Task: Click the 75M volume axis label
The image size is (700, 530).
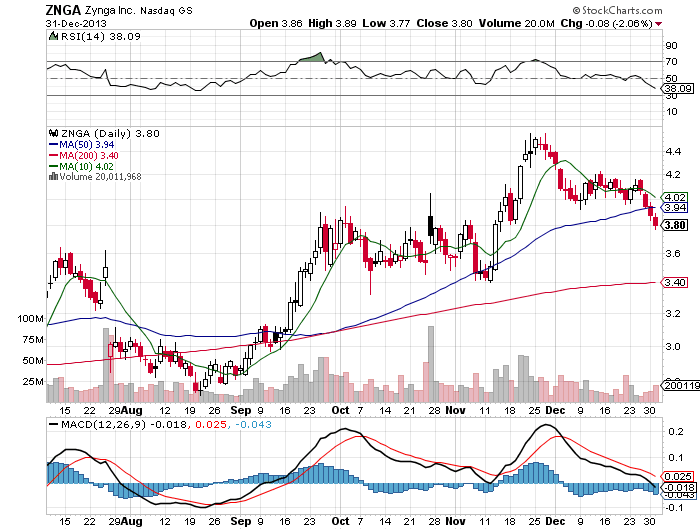Action: tap(33, 340)
